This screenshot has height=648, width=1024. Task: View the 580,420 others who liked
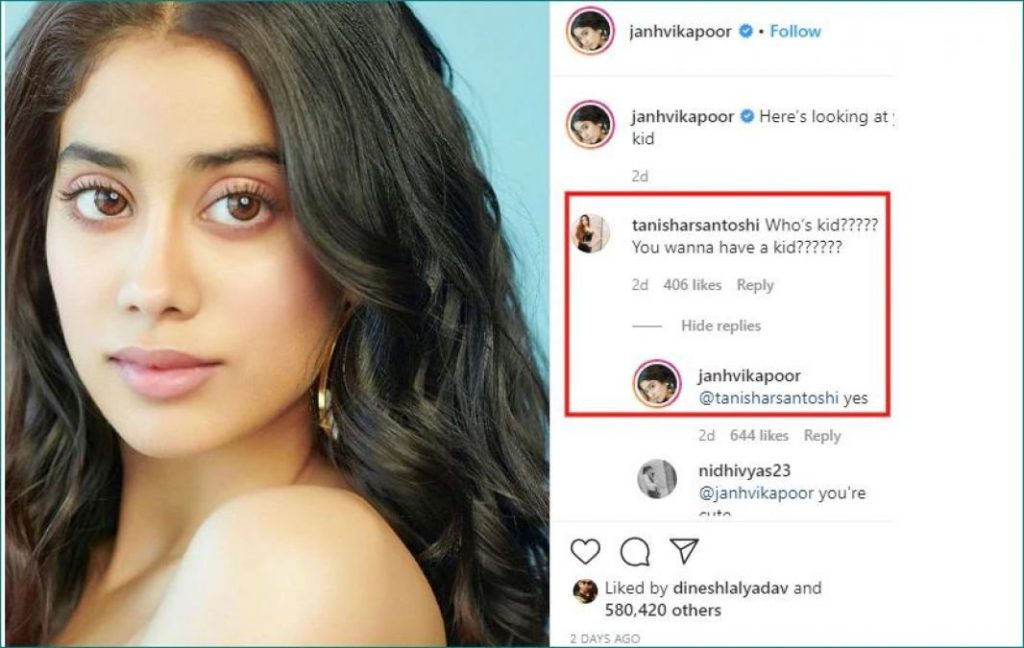662,609
